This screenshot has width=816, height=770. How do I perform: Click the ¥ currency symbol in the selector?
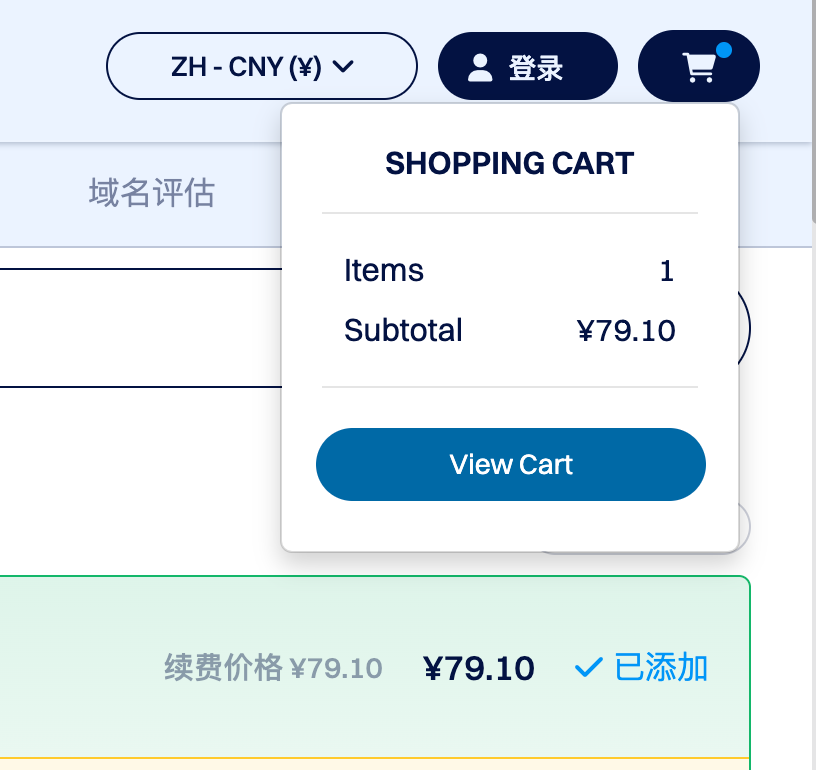coord(308,66)
